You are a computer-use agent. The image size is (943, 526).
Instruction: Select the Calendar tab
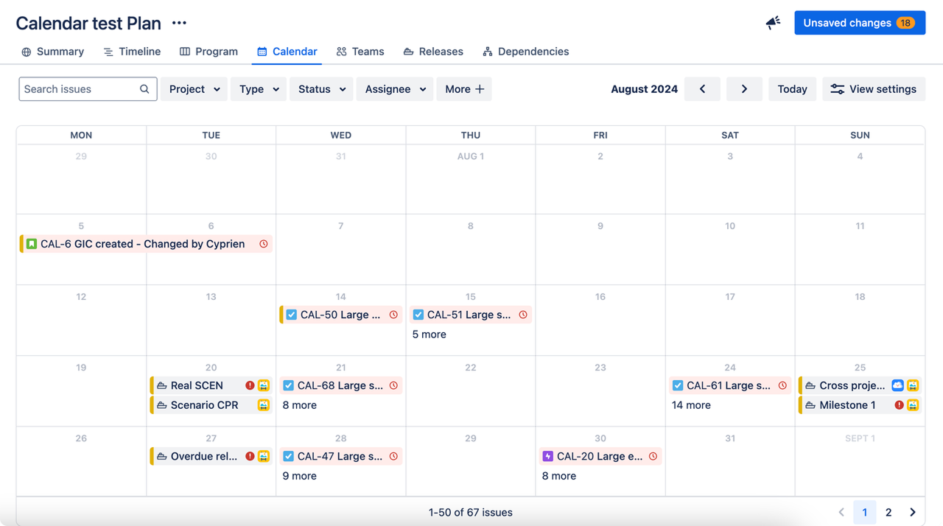pyautogui.click(x=287, y=52)
